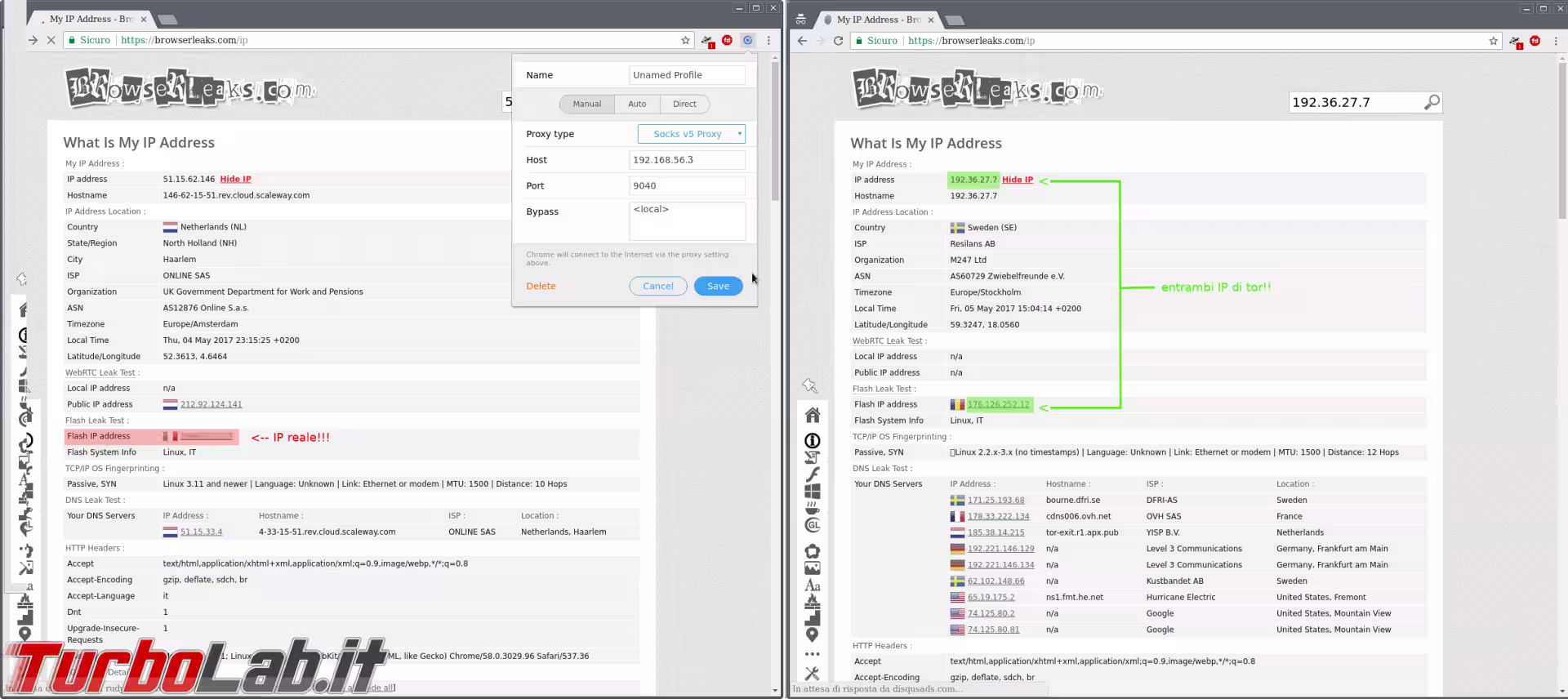Screen dimensions: 1568x699
Task: Switch proxy mode to Direct
Action: (684, 105)
